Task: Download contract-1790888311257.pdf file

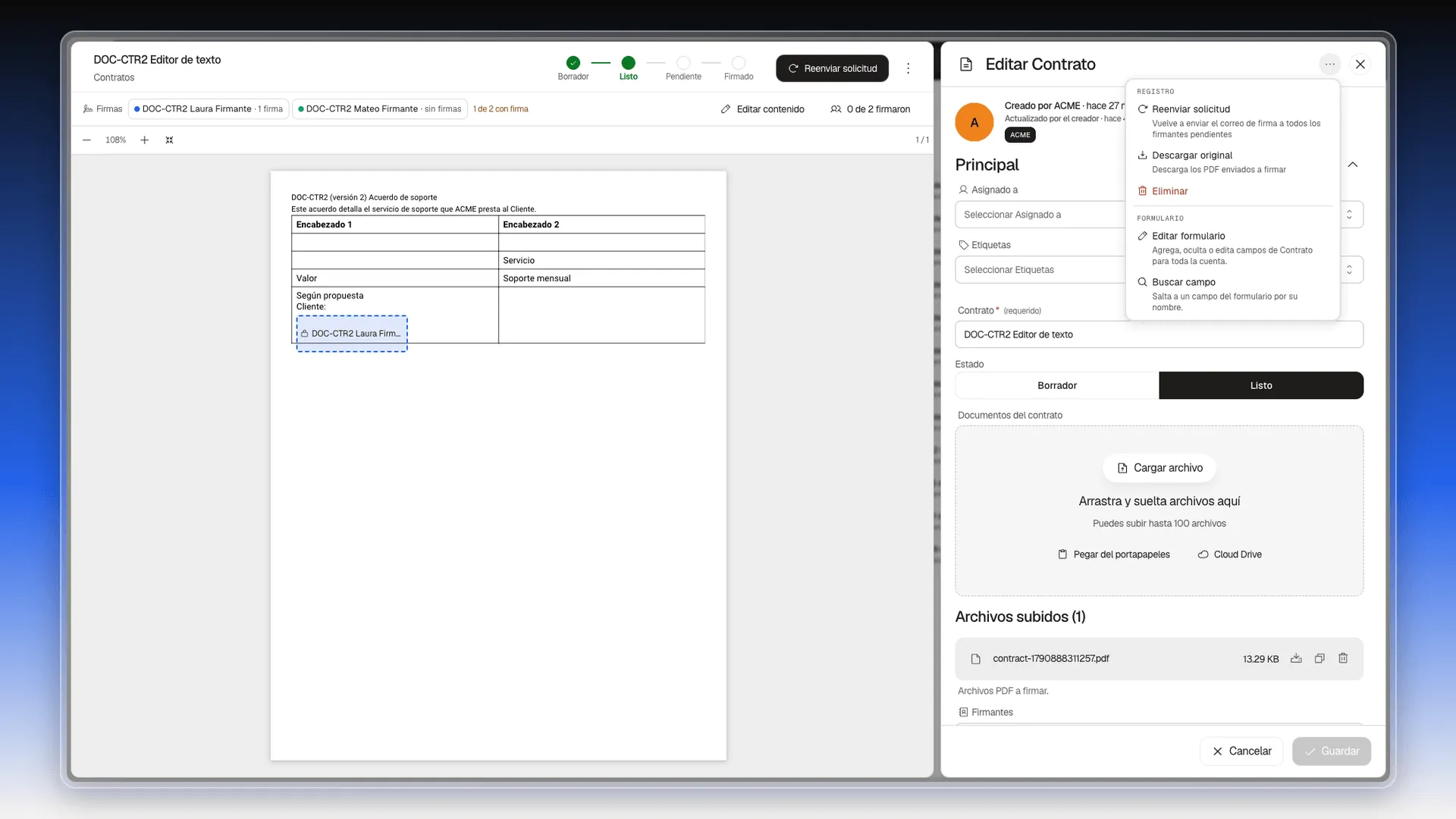Action: tap(1296, 658)
